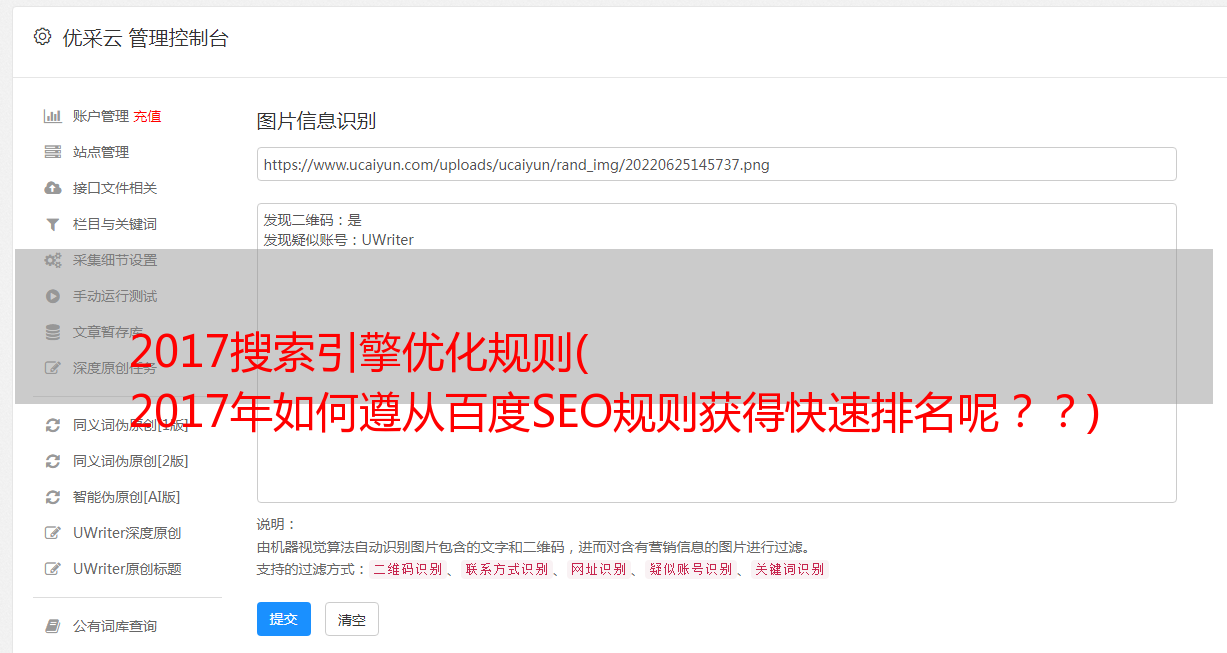Screen dimensions: 1227x653
Task: Open 手动运行测试 in the sidebar
Action: (x=115, y=296)
